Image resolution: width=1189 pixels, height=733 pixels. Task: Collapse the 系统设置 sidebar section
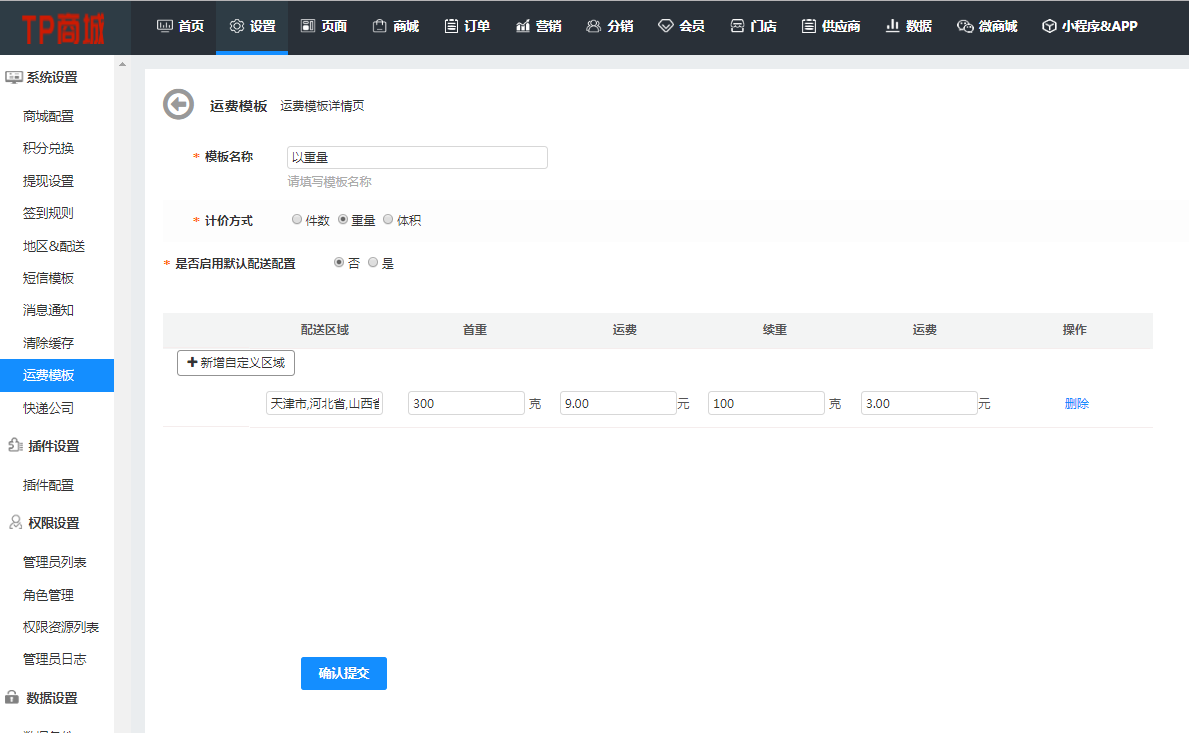(x=42, y=77)
